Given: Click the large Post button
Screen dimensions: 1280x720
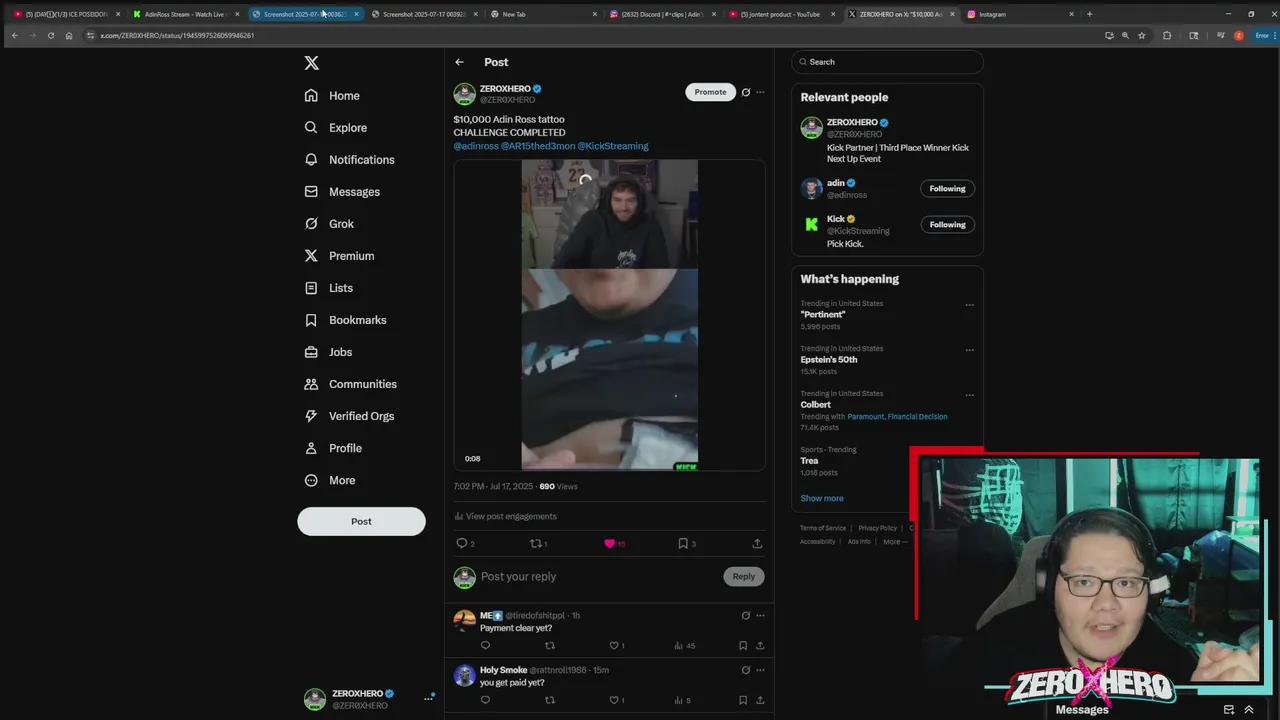Looking at the screenshot, I should [361, 521].
